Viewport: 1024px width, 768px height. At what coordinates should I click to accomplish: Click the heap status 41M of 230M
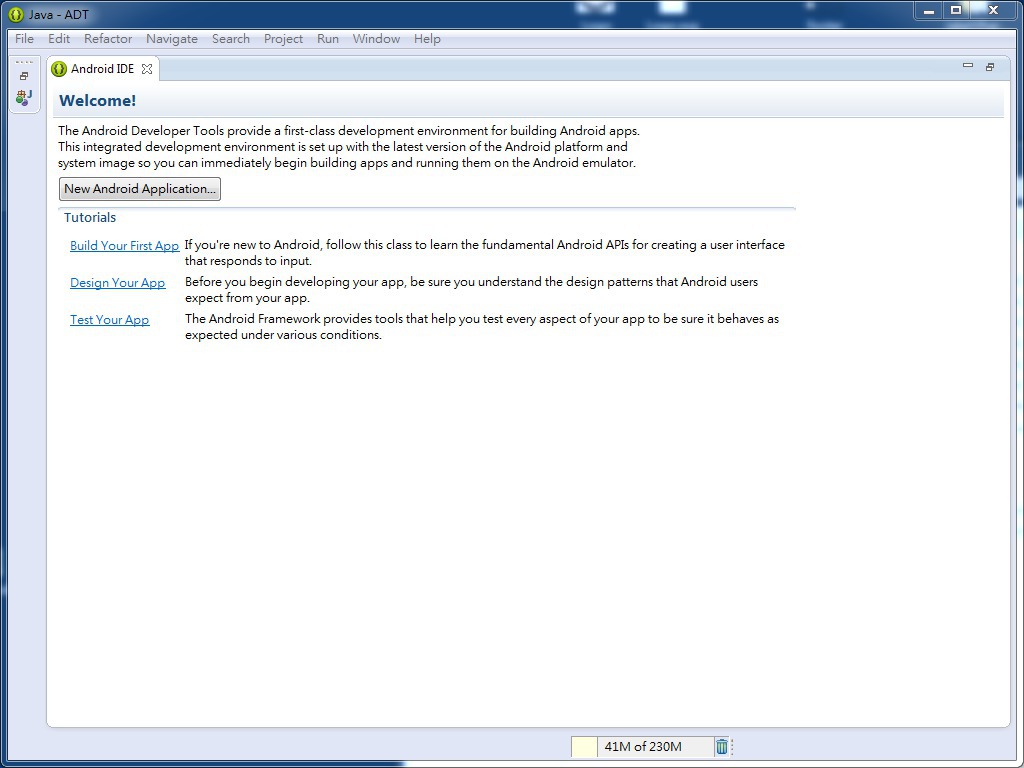[643, 746]
